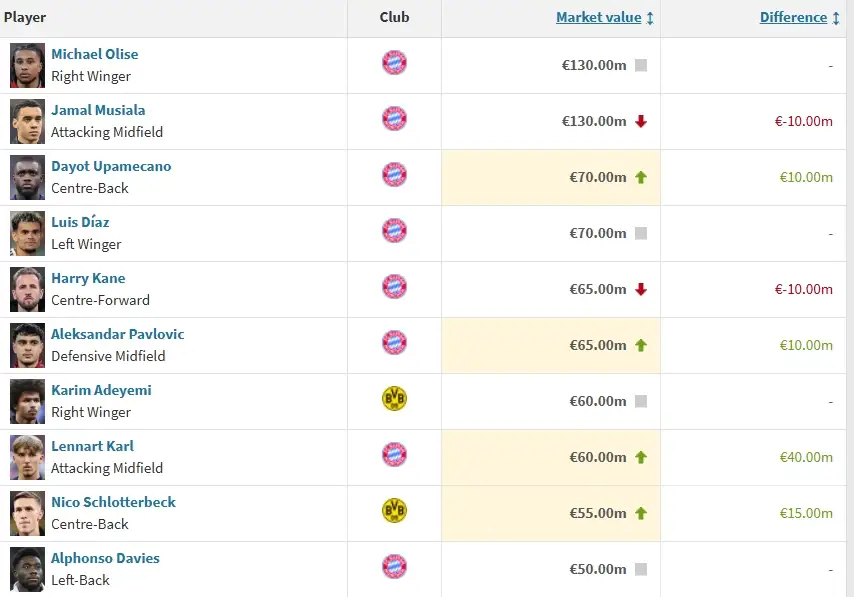The image size is (854, 597).
Task: Click red down arrow in Jamal Musiala row
Action: (641, 121)
